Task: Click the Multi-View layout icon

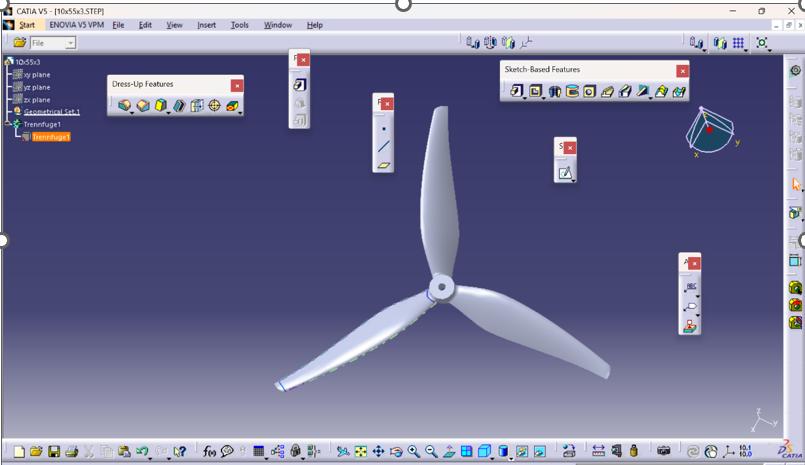Action: tap(466, 451)
